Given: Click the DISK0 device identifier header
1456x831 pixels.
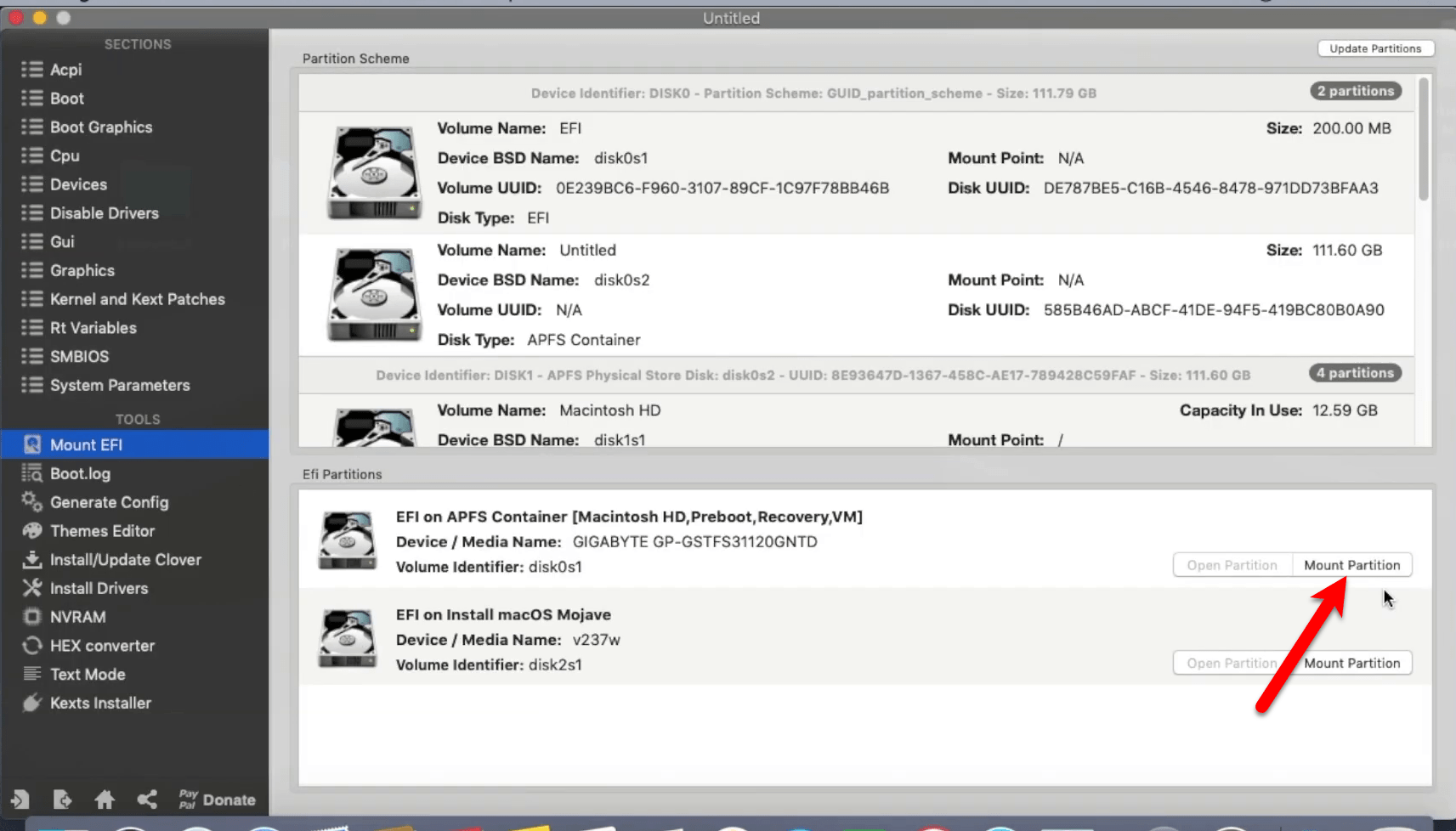Looking at the screenshot, I should click(x=813, y=93).
